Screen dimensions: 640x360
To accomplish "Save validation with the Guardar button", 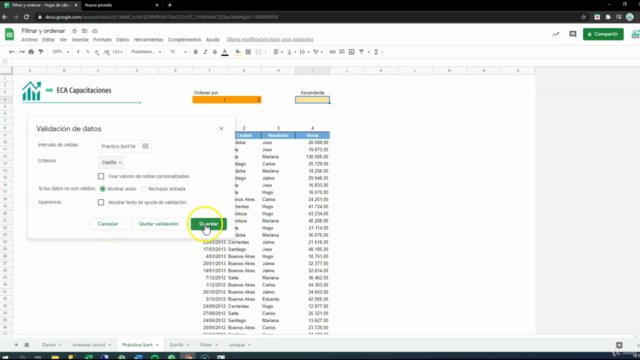I will tap(209, 224).
